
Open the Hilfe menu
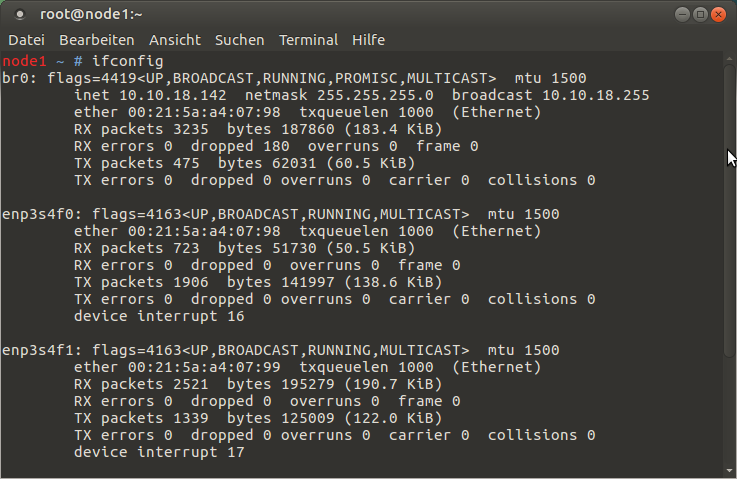click(x=368, y=40)
